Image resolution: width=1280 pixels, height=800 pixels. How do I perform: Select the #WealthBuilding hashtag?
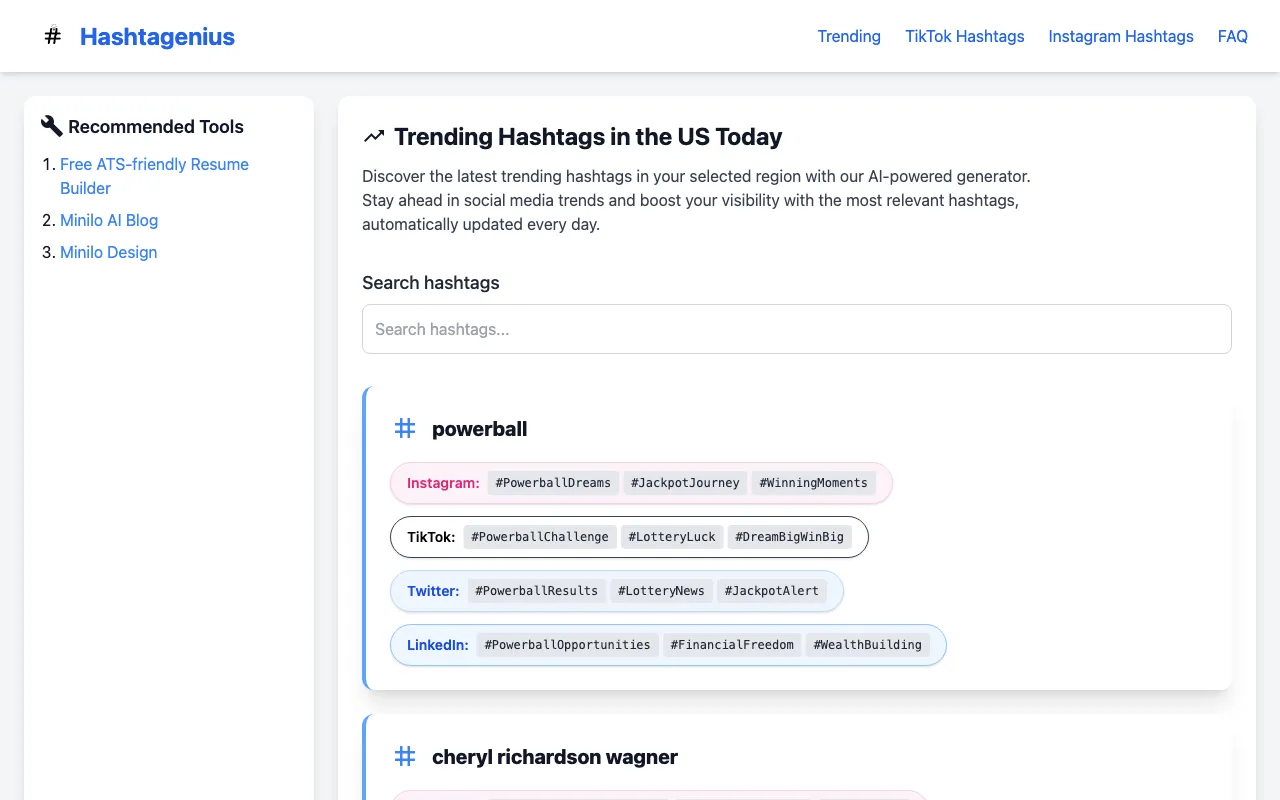[x=867, y=645]
